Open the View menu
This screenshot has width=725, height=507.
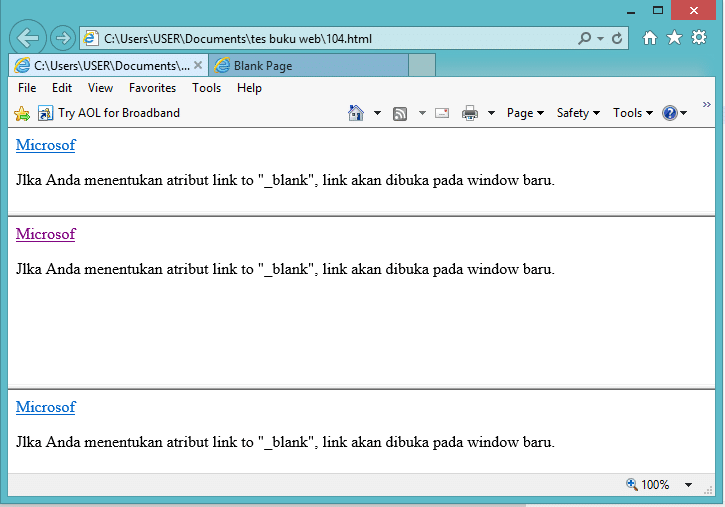click(x=100, y=88)
